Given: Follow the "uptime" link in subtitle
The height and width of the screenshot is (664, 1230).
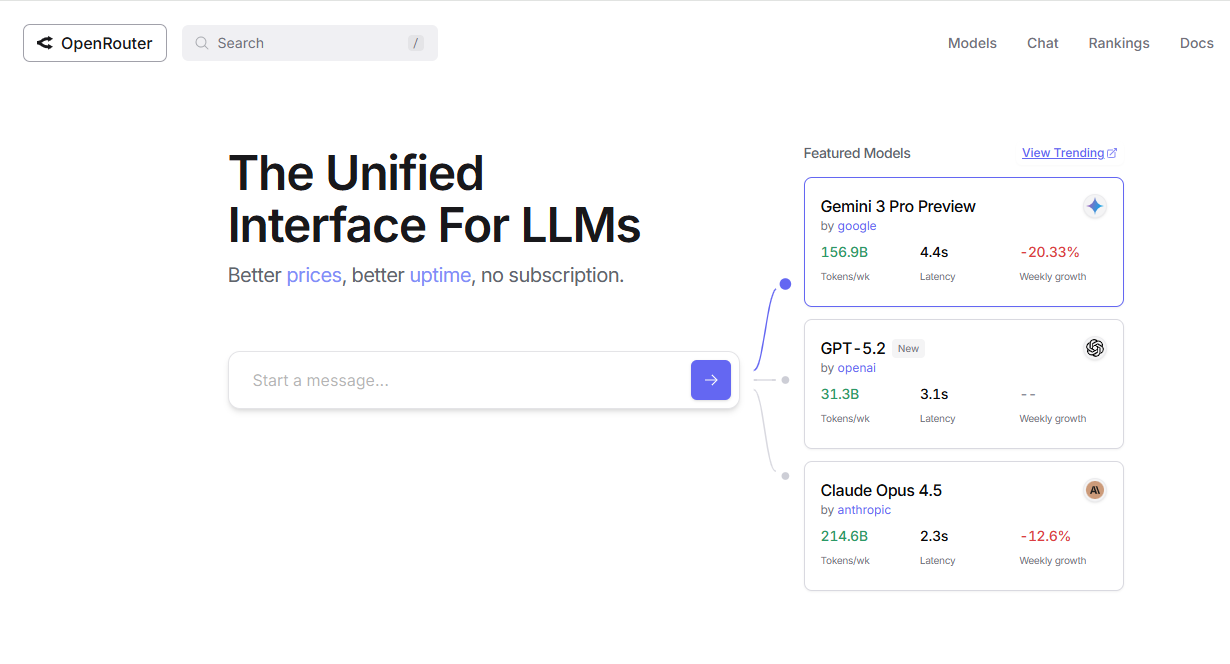Looking at the screenshot, I should coord(440,275).
